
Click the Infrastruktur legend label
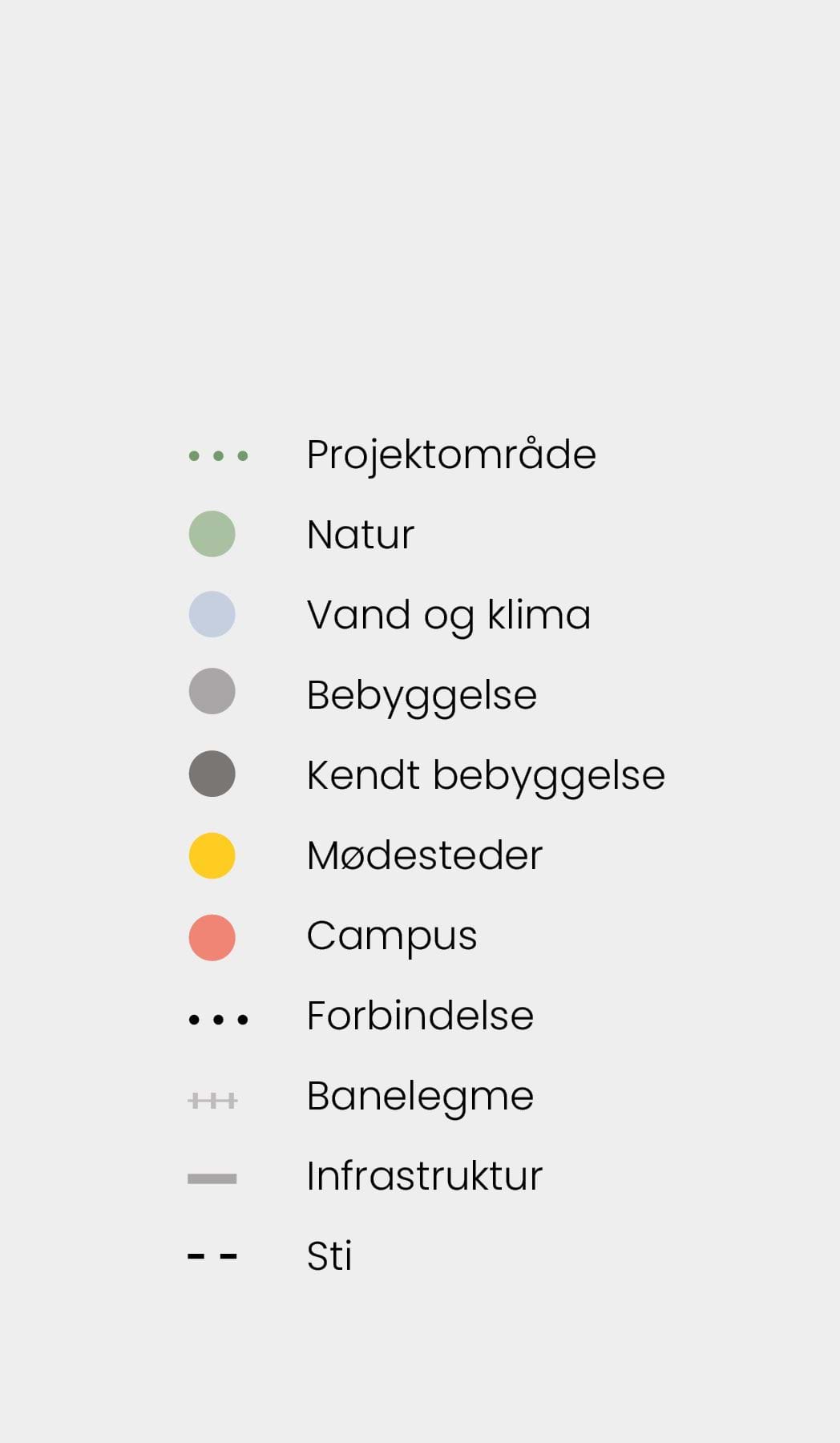tap(425, 1176)
